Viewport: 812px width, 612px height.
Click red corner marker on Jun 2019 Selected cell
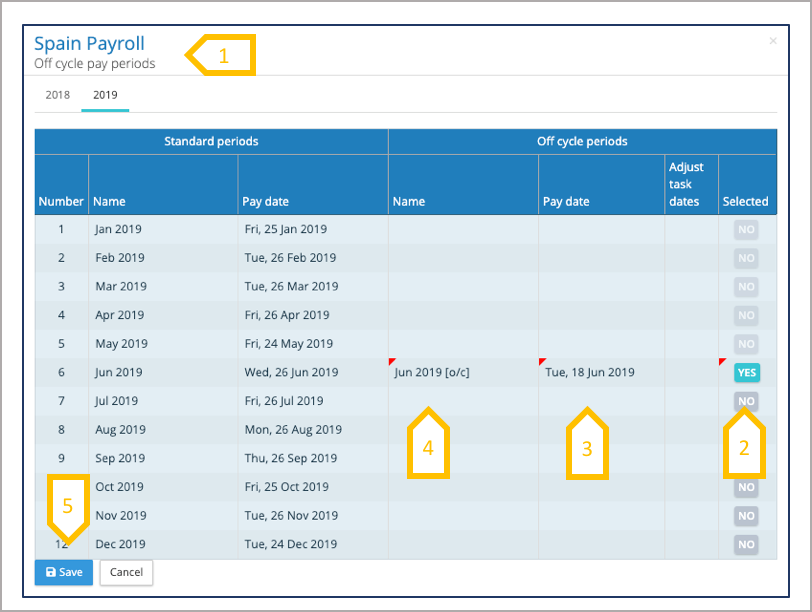722,361
